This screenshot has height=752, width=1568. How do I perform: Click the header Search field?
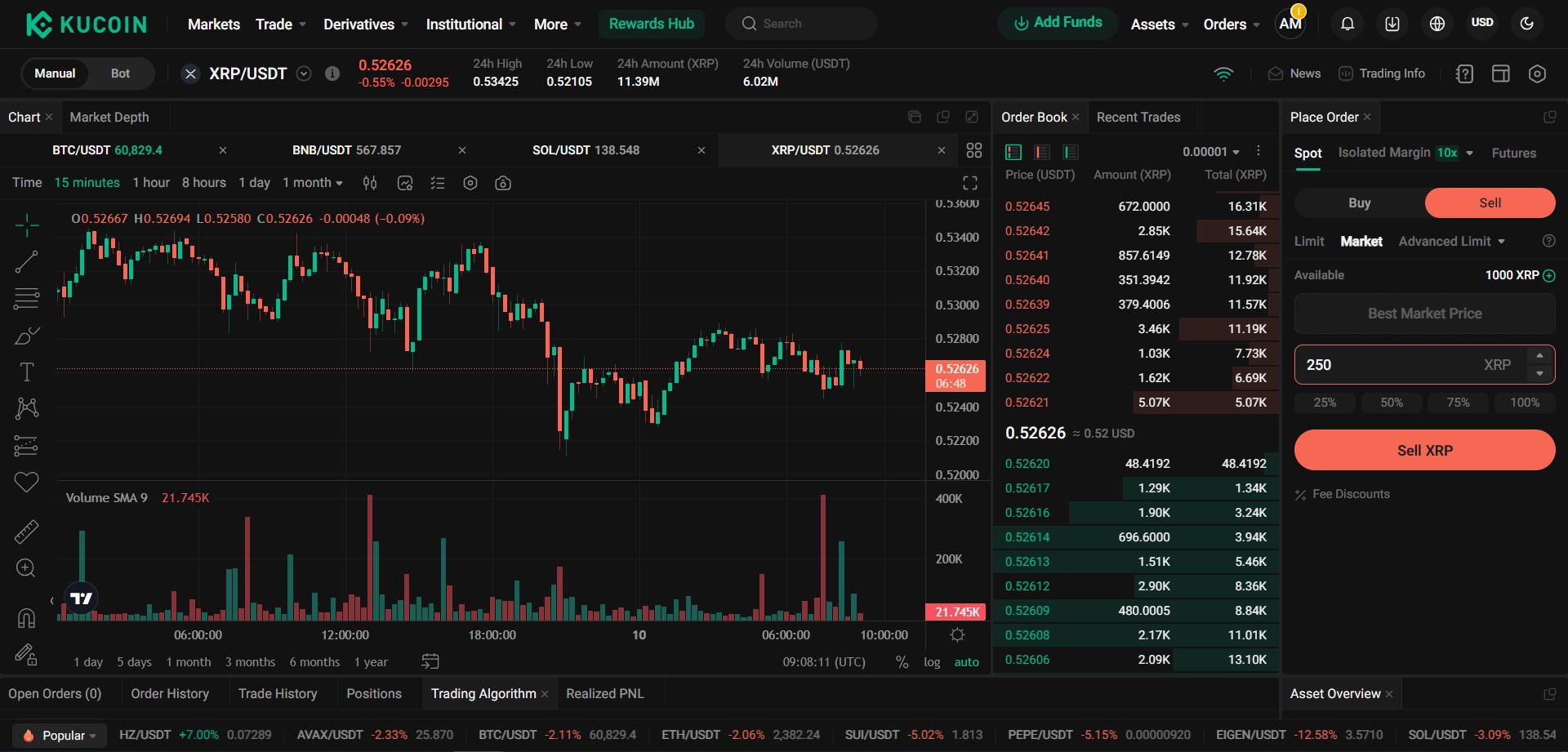[x=801, y=24]
